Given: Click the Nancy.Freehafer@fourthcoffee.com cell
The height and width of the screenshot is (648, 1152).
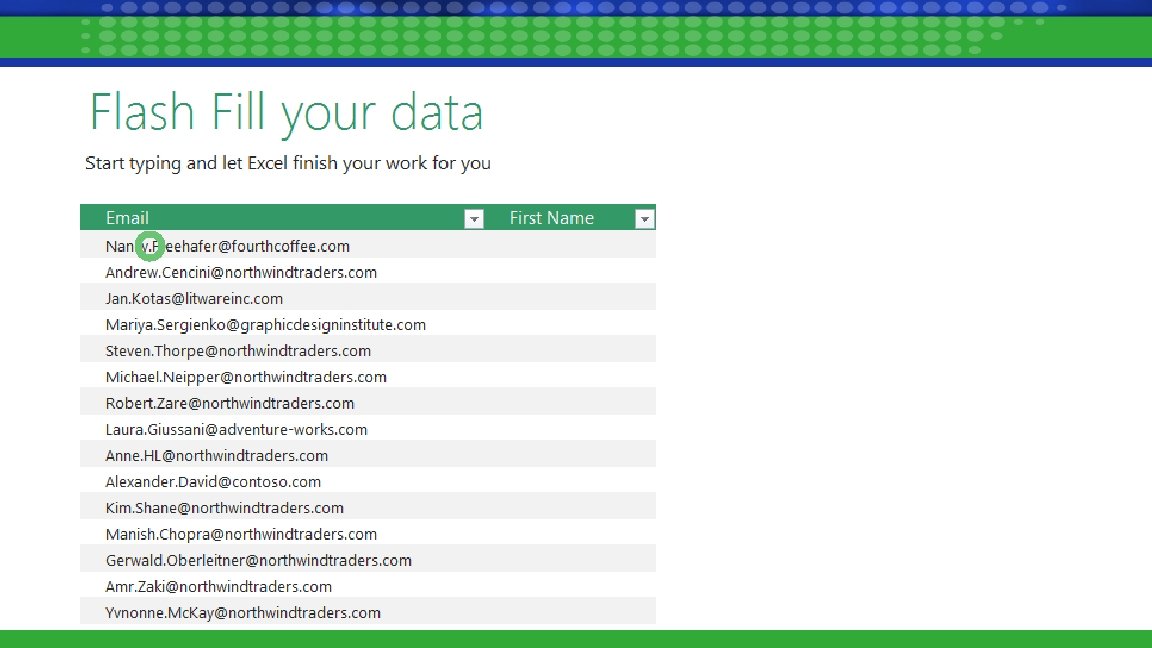Looking at the screenshot, I should (283, 245).
